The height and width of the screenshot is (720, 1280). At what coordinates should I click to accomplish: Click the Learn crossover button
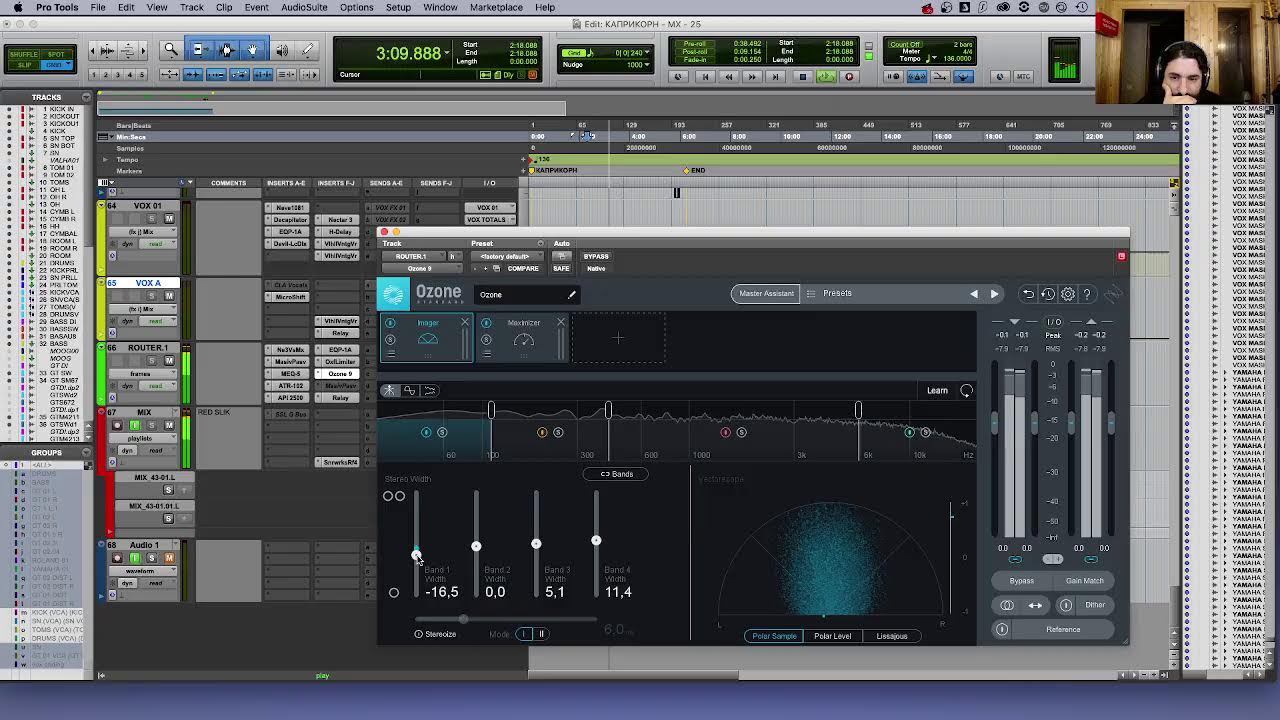point(937,390)
